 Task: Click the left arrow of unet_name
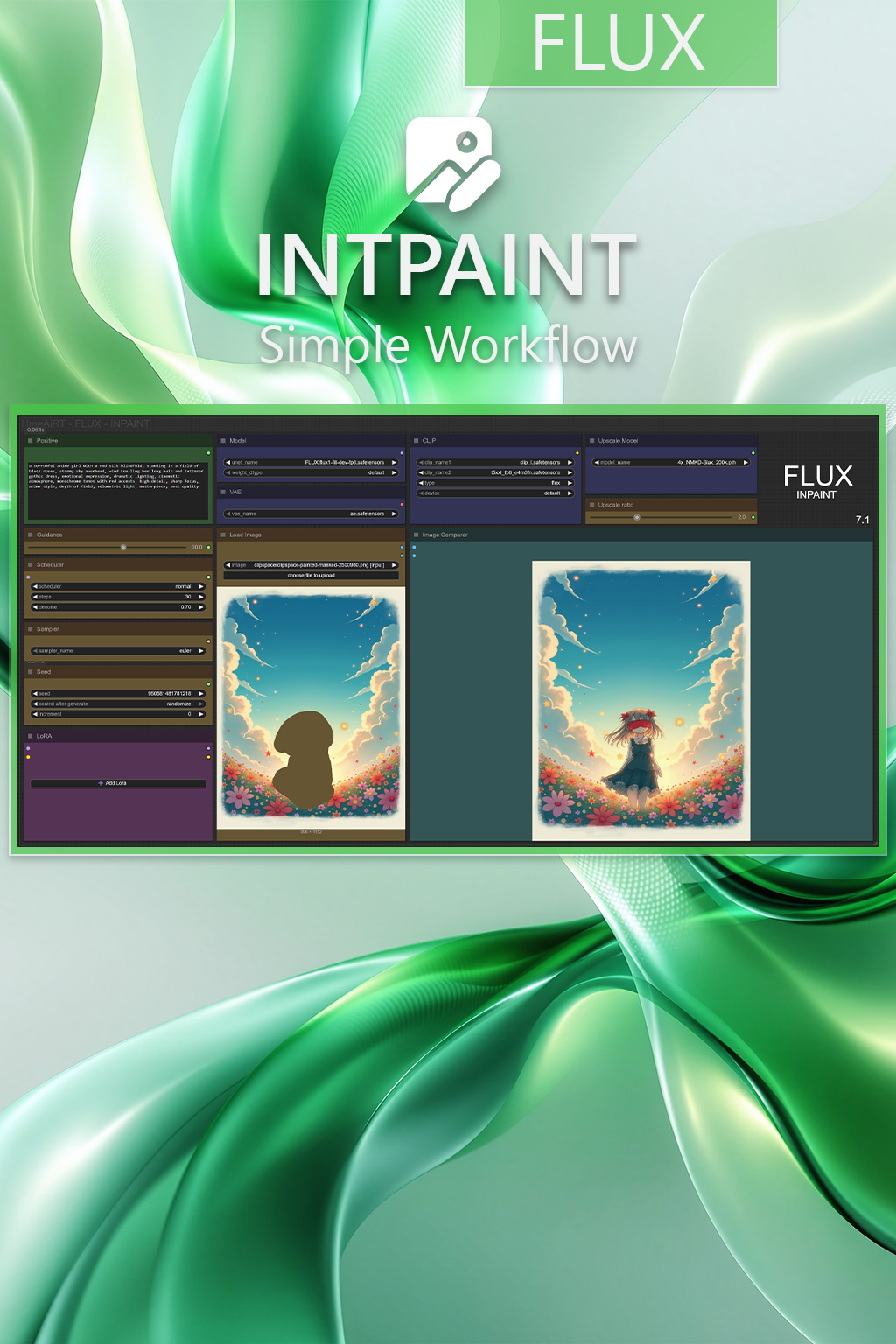tap(228, 462)
